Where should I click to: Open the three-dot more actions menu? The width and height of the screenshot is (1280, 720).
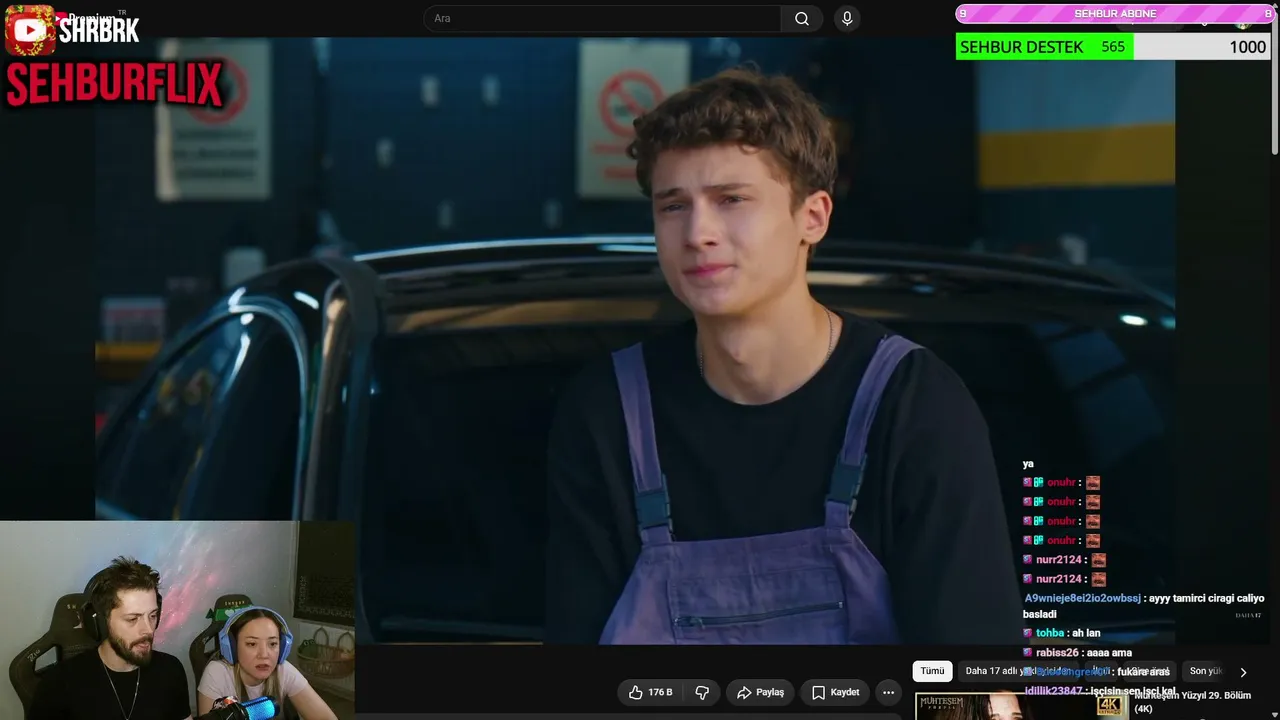888,692
